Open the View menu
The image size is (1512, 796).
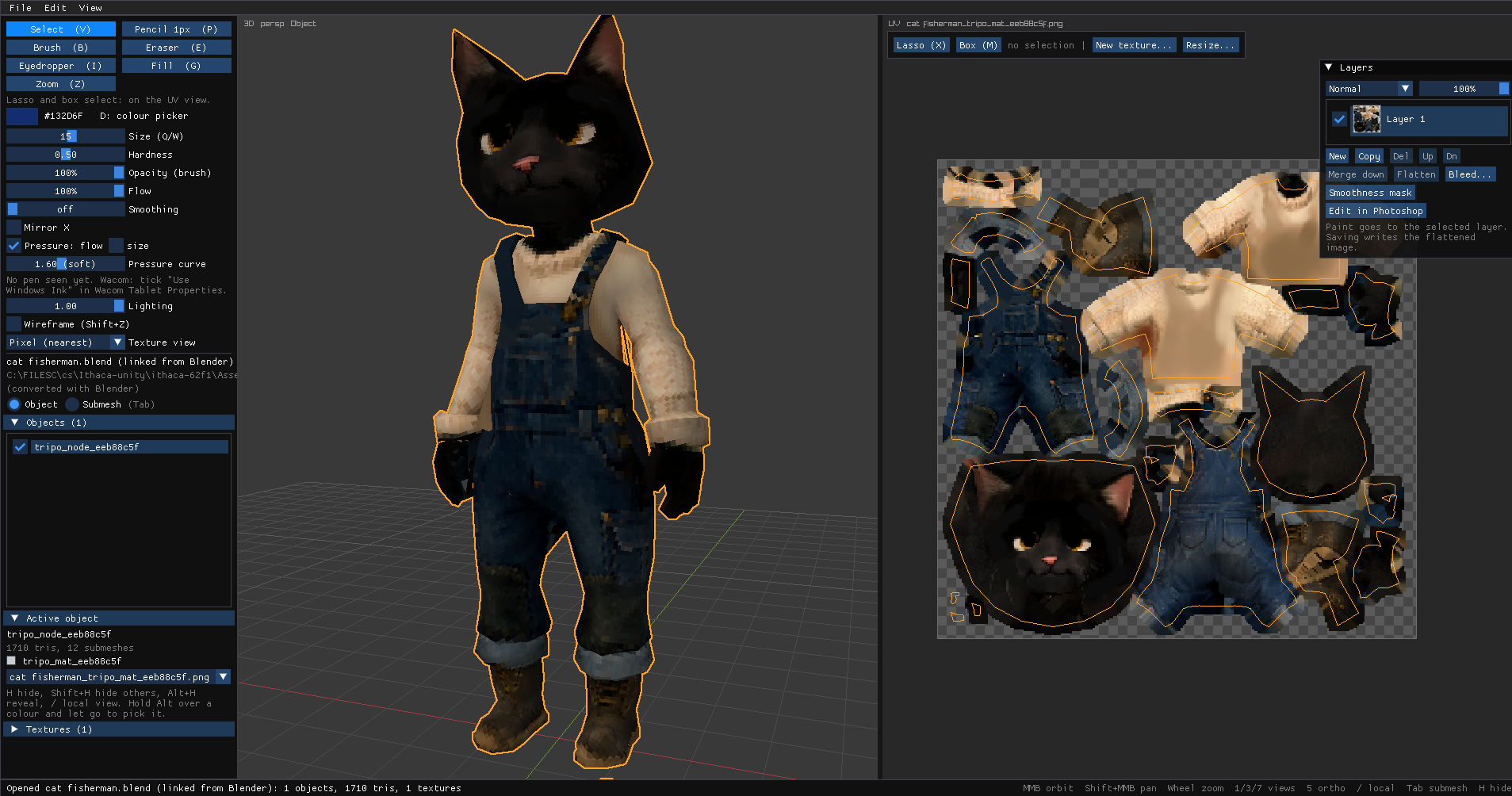point(90,8)
